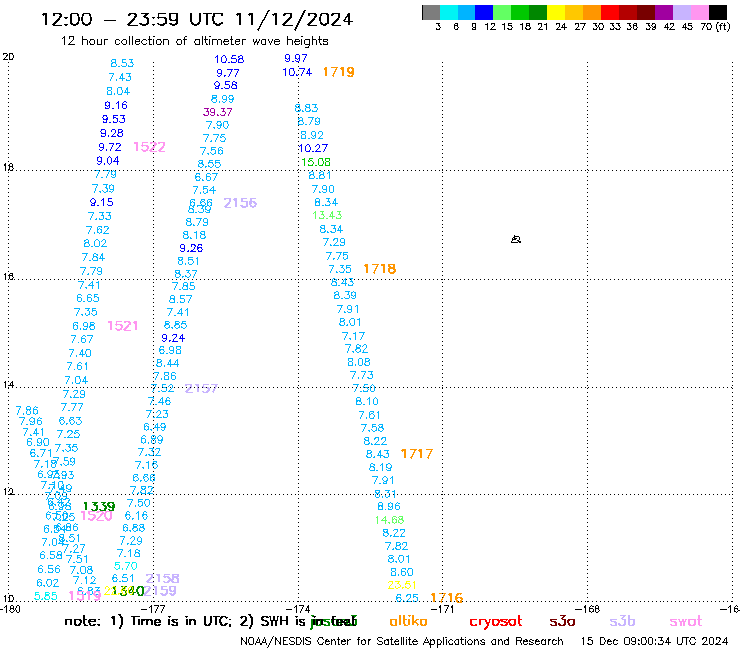Viewport: 740px width, 650px height.
Task: Click the 'altika' satellite legend label
Action: (408, 621)
